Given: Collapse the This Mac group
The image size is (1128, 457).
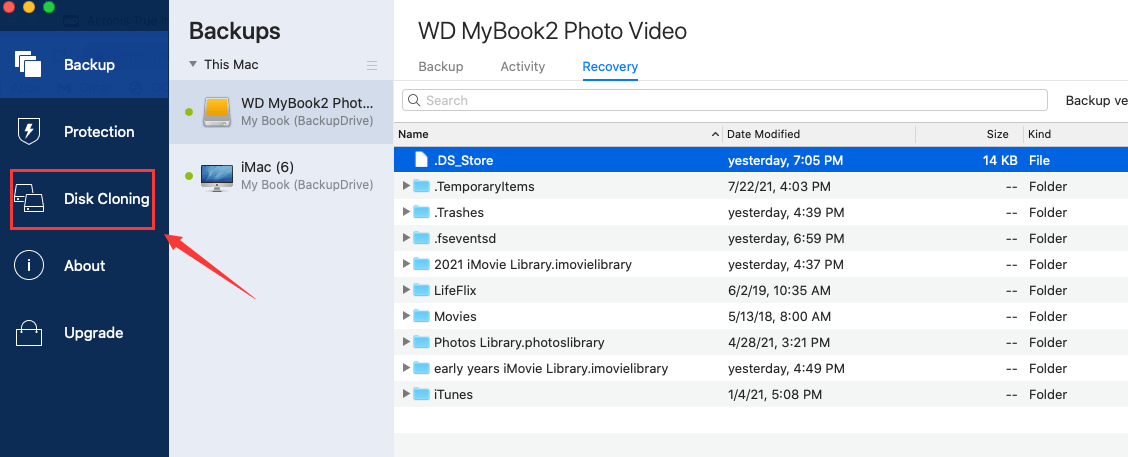Looking at the screenshot, I should click(193, 64).
